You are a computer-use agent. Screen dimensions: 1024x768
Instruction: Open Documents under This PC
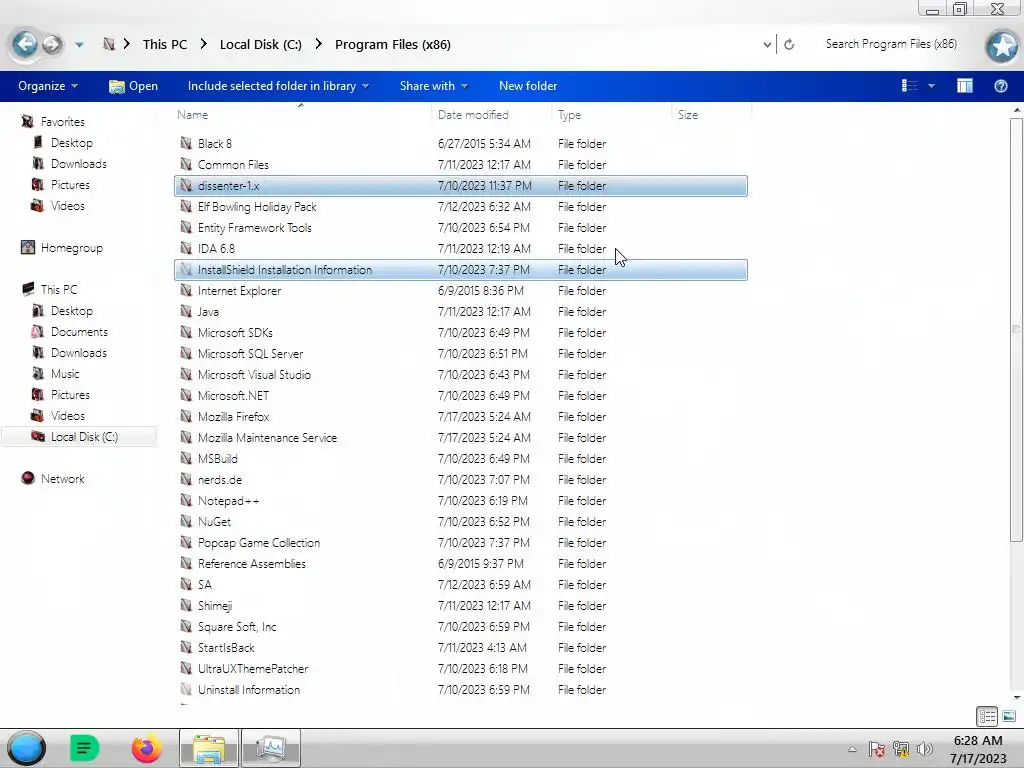coord(79,332)
